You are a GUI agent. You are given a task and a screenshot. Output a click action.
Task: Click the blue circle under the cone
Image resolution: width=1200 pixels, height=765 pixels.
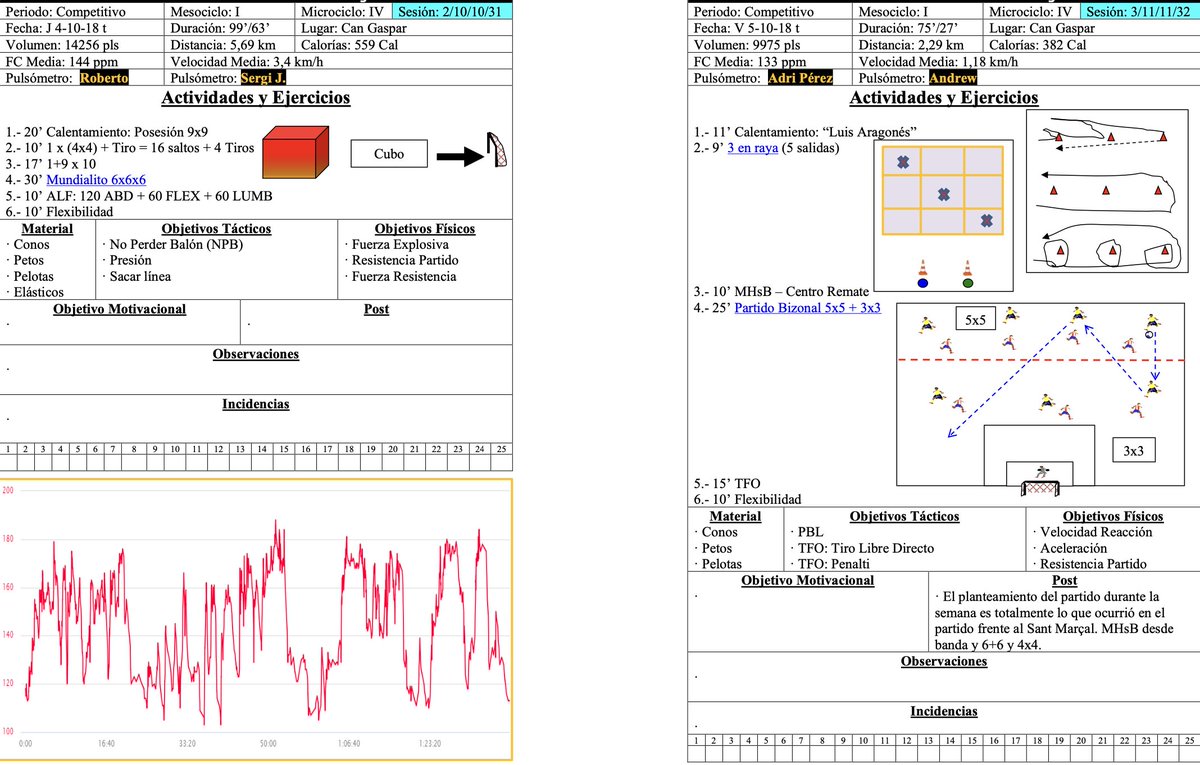pyautogui.click(x=922, y=283)
